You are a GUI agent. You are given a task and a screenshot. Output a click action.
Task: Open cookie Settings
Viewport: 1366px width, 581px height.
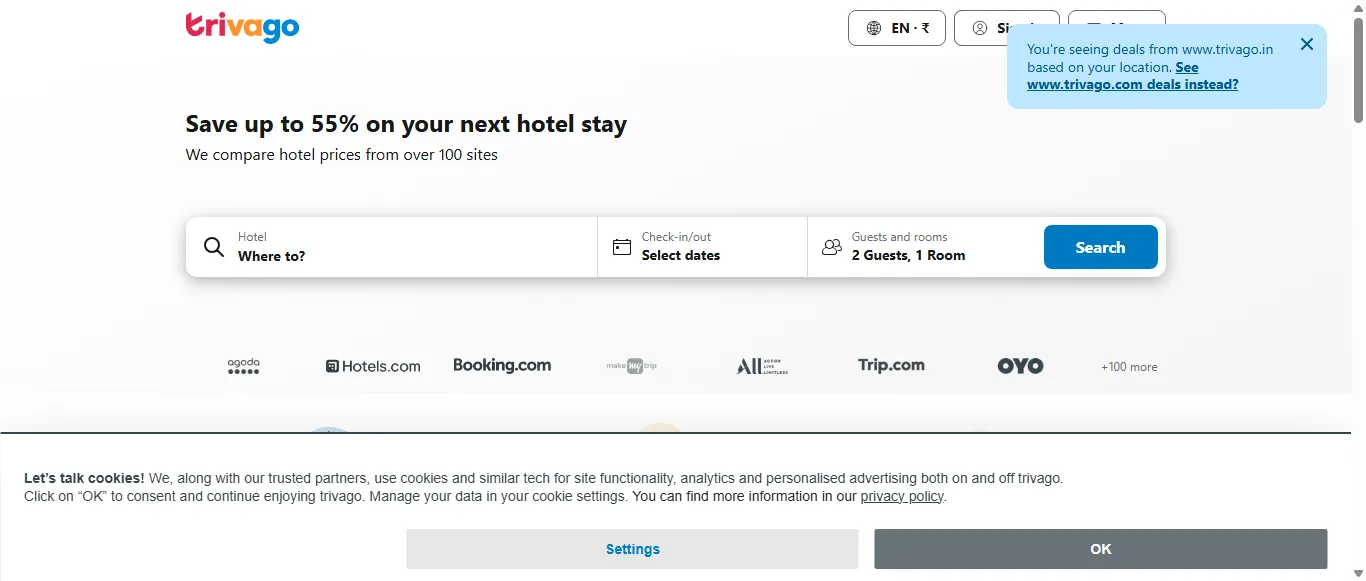[632, 549]
